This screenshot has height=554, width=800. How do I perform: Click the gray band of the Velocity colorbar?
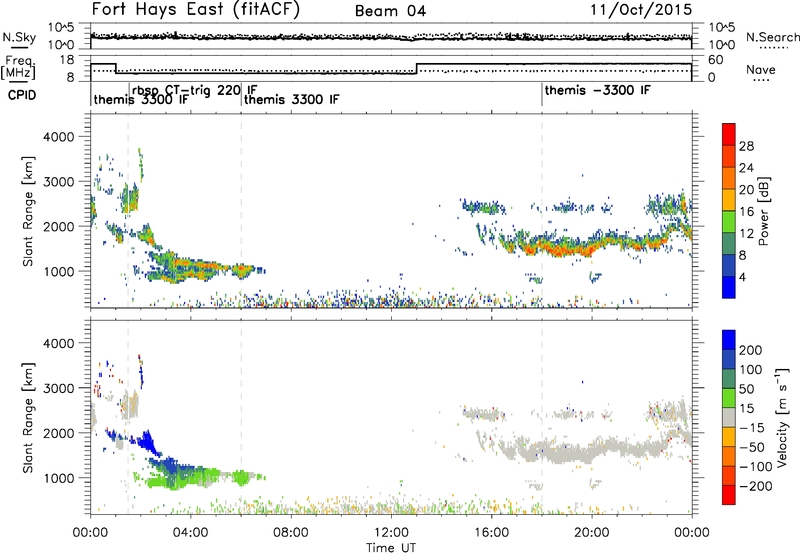(x=729, y=418)
